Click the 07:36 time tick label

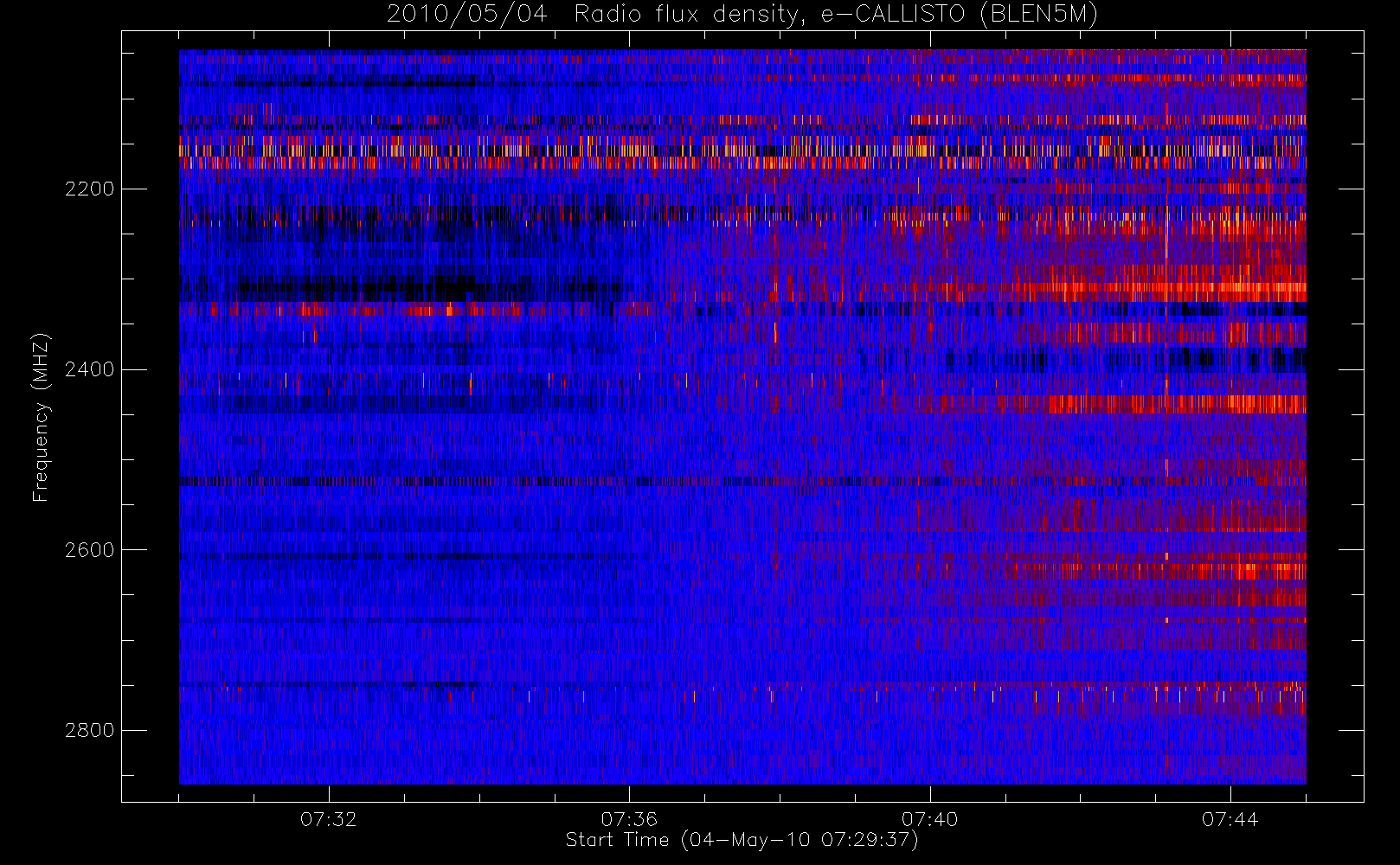(x=629, y=819)
